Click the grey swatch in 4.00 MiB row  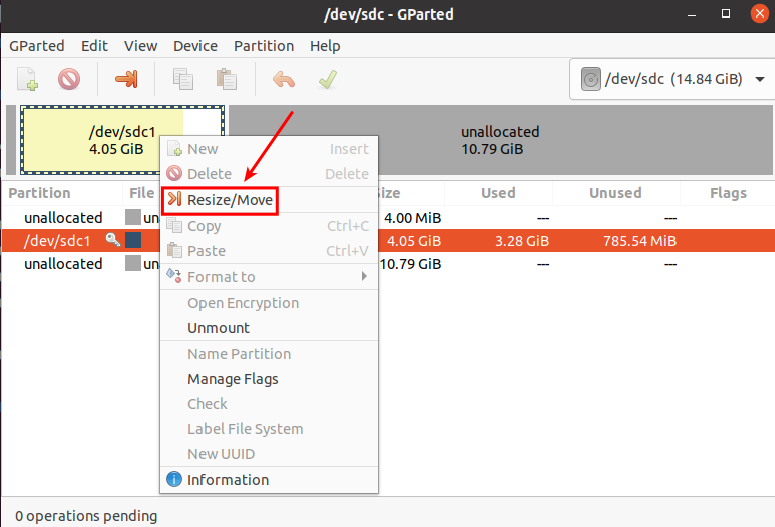coord(133,217)
